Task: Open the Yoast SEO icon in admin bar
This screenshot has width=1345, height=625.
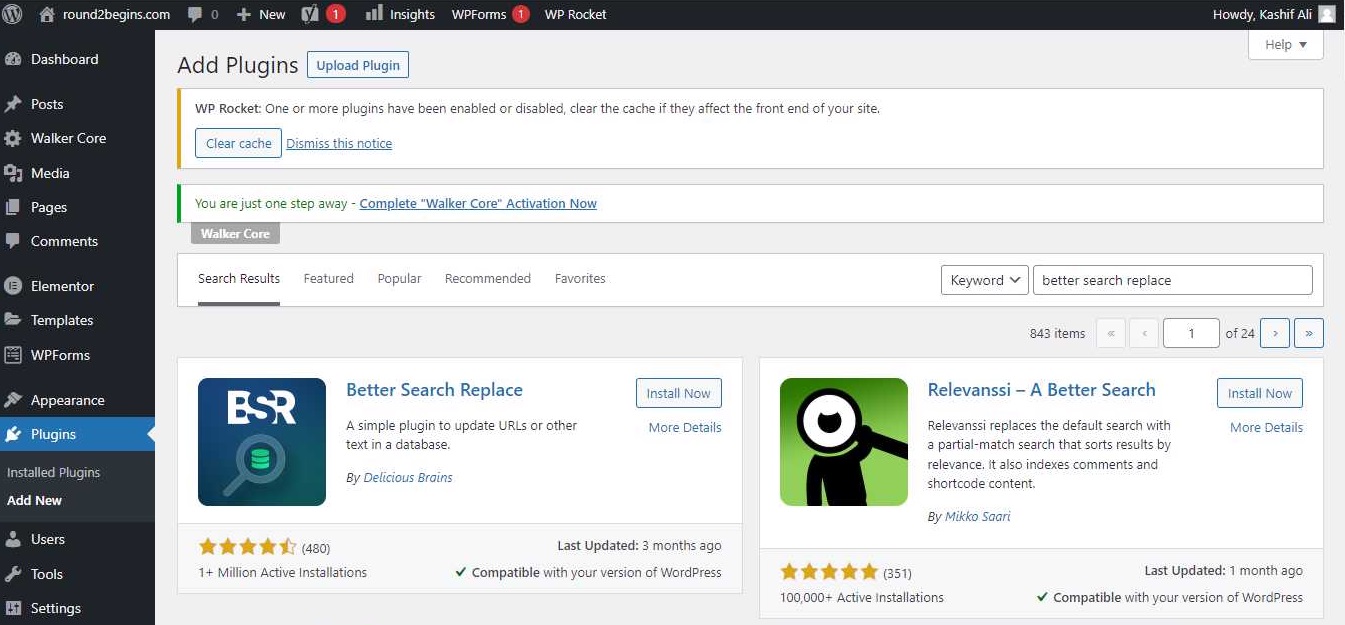Action: [310, 14]
